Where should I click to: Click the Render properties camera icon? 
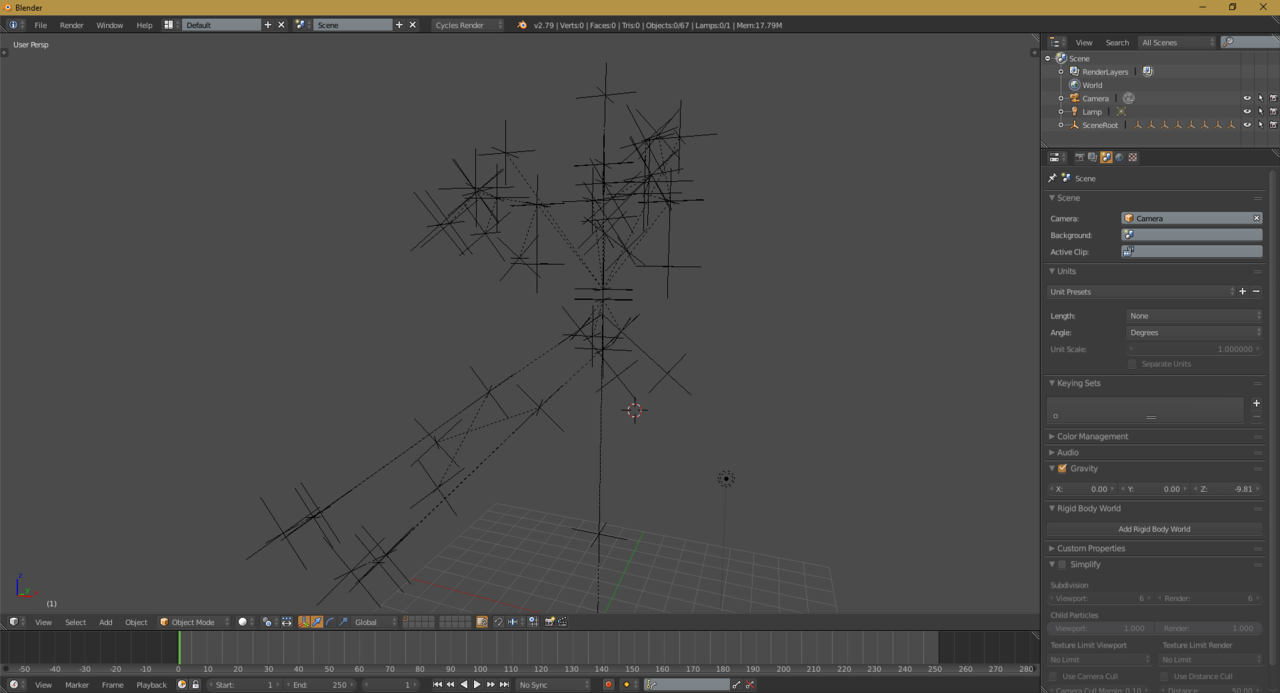click(x=1079, y=157)
